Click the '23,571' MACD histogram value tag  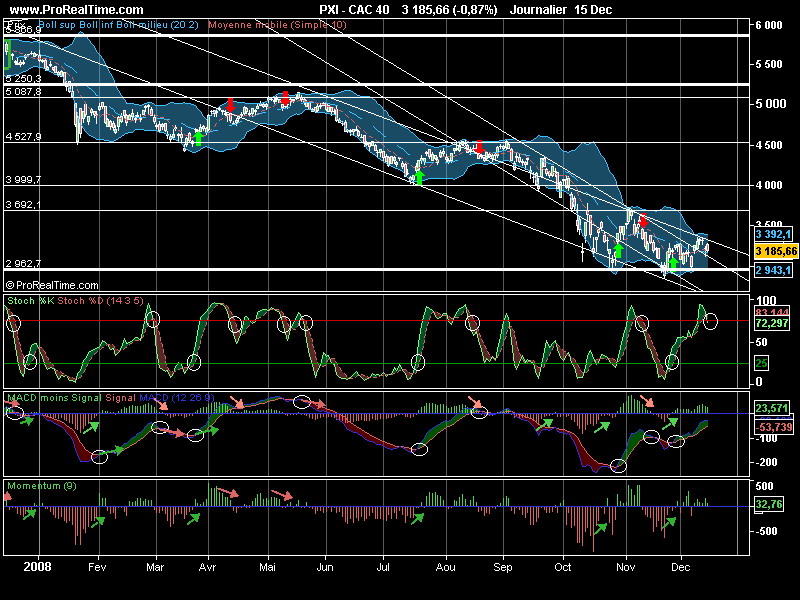tap(772, 408)
